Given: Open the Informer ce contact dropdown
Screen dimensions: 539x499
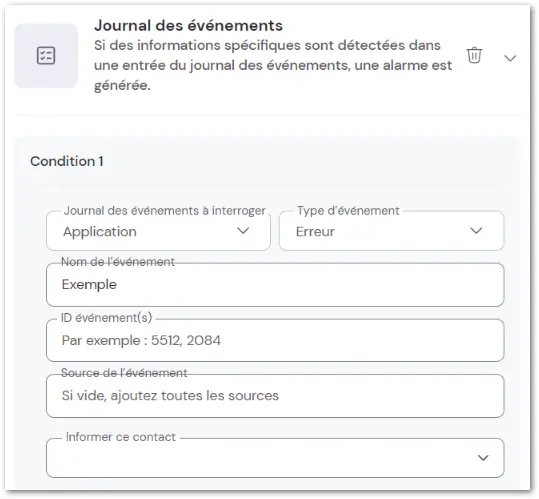Looking at the screenshot, I should click(275, 458).
